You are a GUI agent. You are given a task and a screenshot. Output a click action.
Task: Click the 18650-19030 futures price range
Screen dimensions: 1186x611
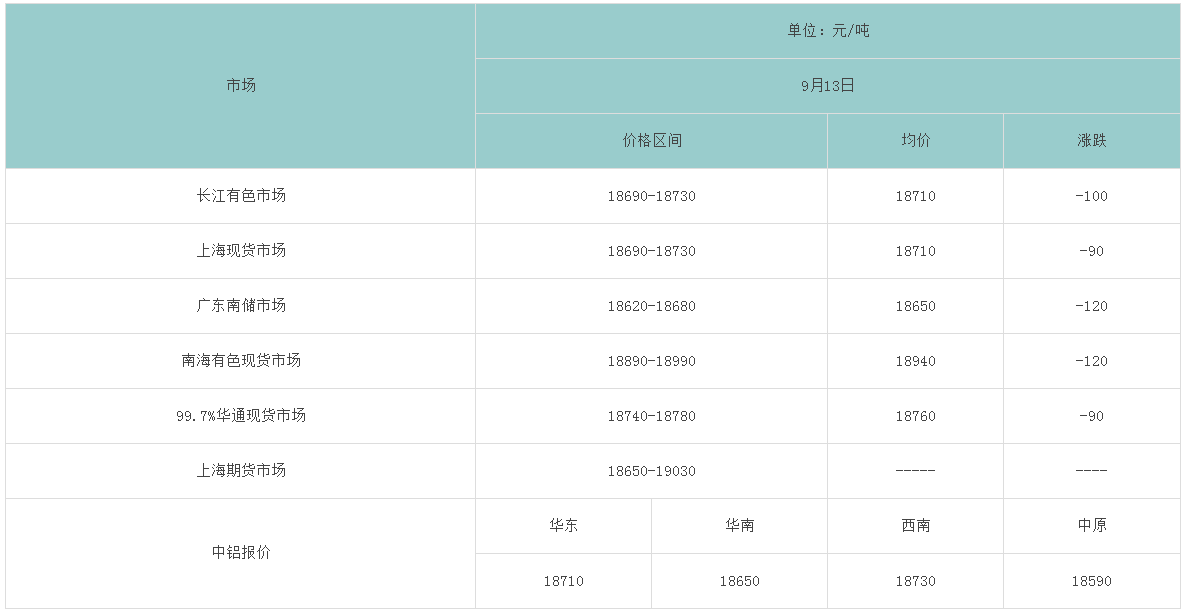pos(651,471)
